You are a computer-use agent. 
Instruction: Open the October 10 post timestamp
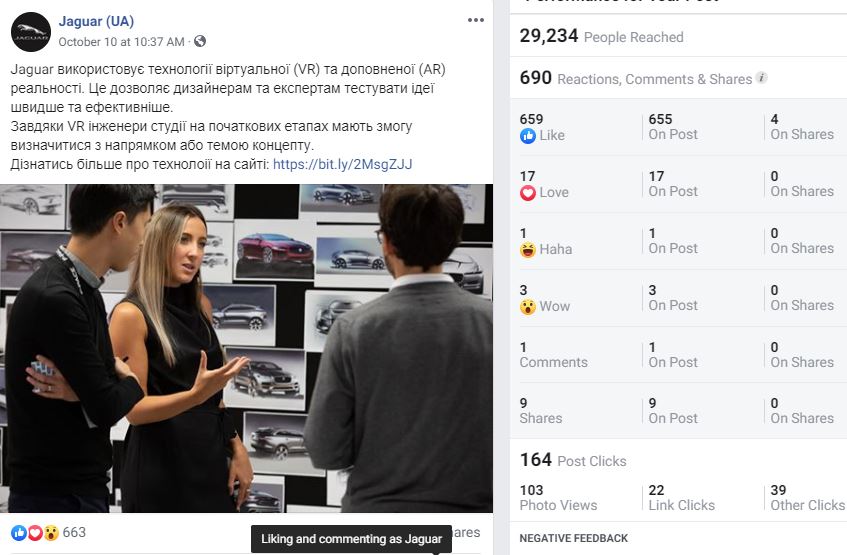122,42
